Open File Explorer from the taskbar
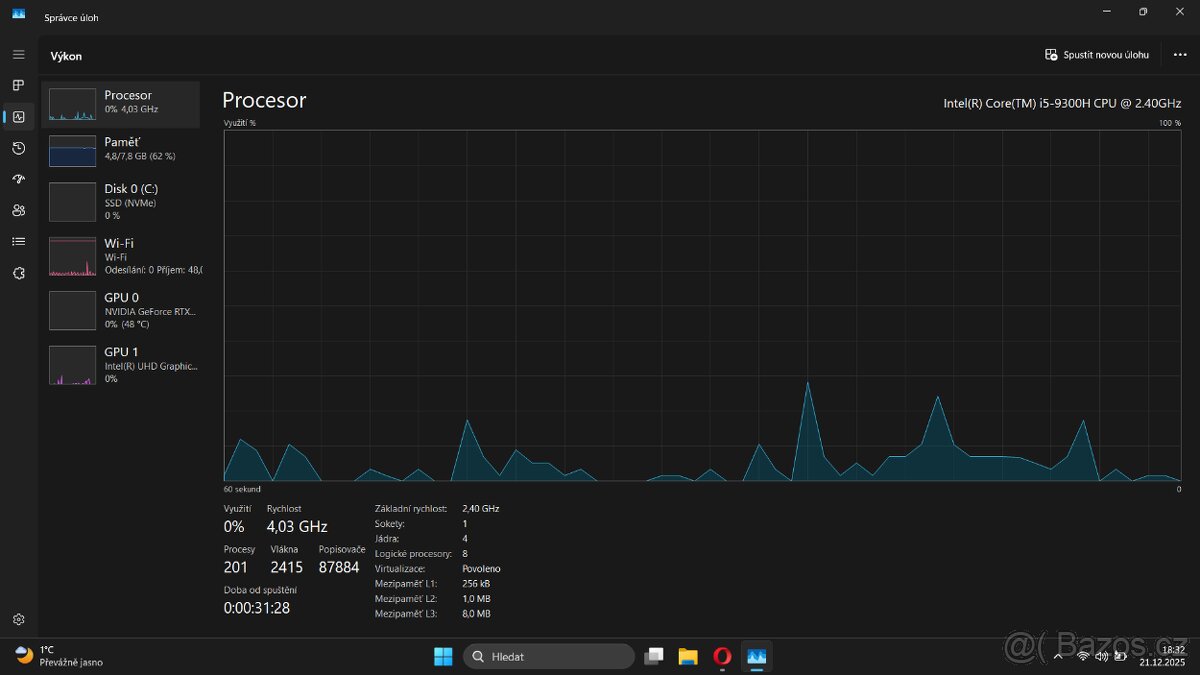Screen dimensions: 1200x675 (x=688, y=656)
